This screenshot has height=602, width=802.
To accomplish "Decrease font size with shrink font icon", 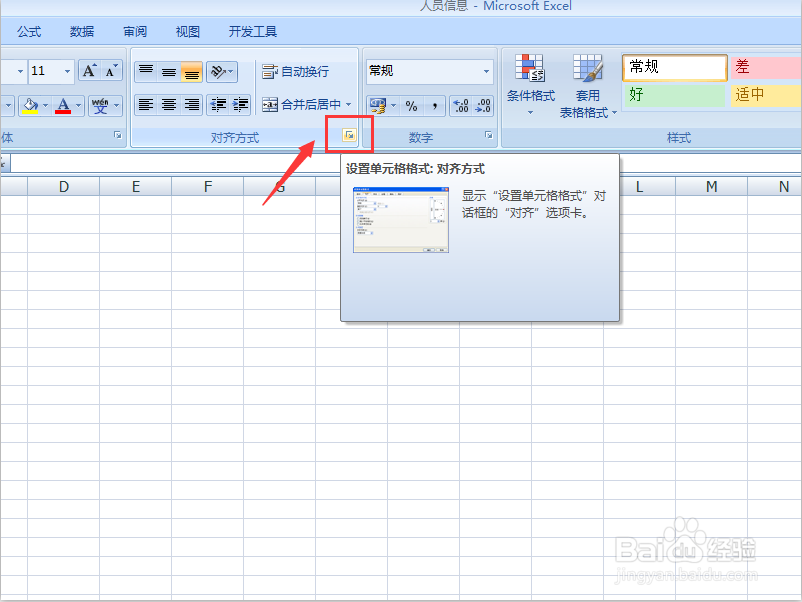I will 111,71.
